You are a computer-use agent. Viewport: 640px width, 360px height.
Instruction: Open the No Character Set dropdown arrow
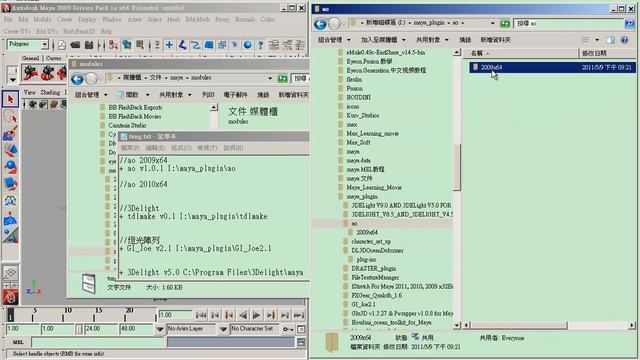click(x=223, y=329)
